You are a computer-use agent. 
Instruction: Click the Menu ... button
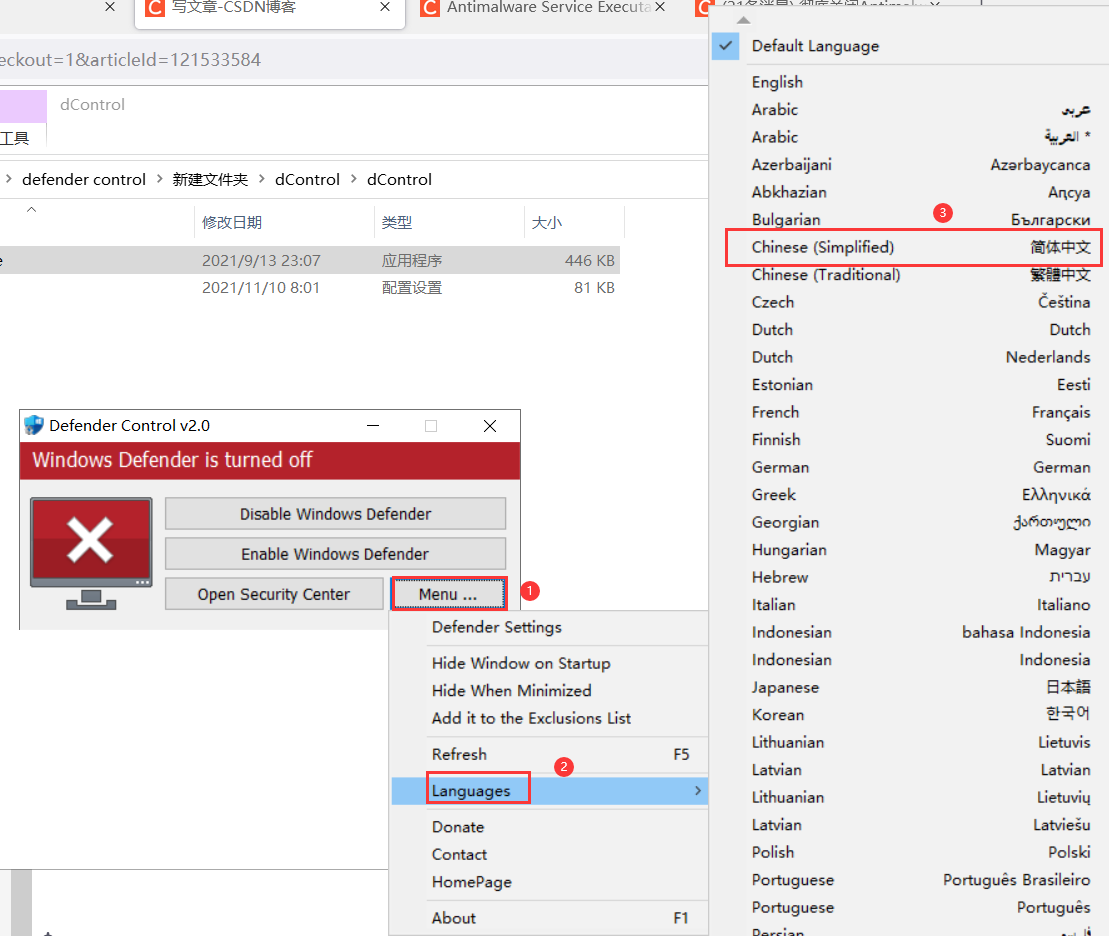pos(448,594)
